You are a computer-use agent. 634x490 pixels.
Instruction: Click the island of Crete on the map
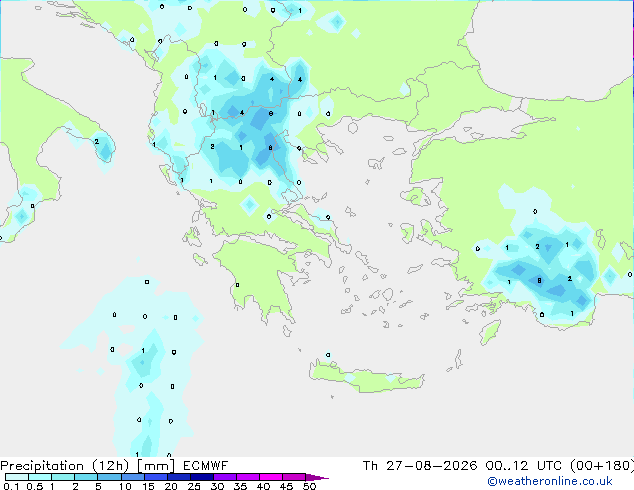coord(366,377)
